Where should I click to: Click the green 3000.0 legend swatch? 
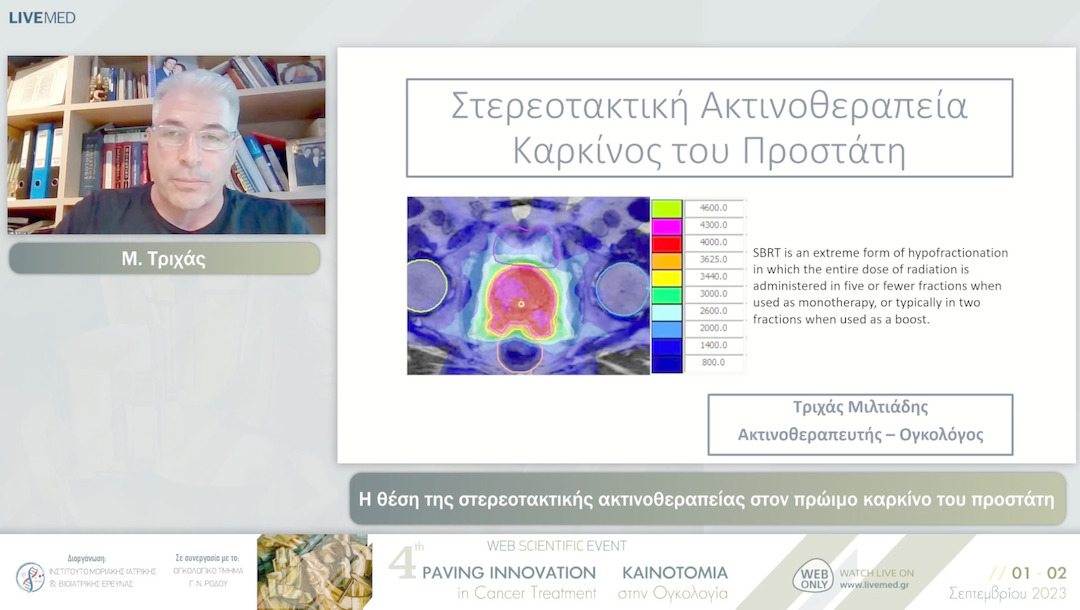pyautogui.click(x=667, y=295)
